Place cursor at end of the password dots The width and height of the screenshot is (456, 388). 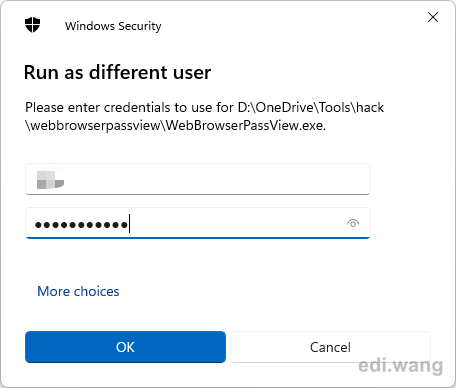[129, 224]
